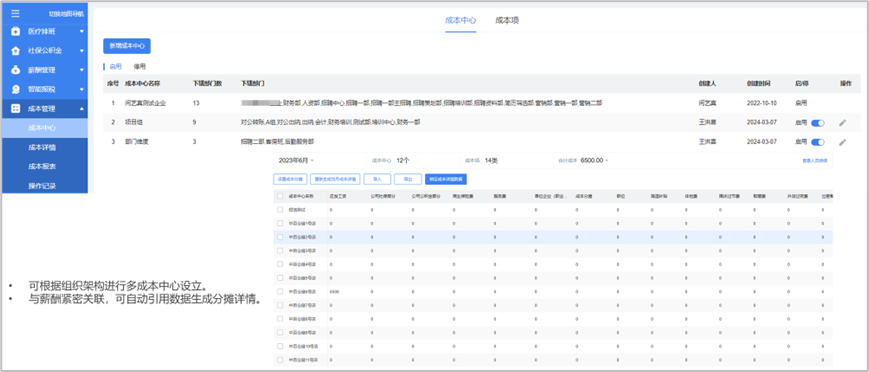869x372 pixels.
Task: Click the 智能授税 sidebar icon
Action: click(x=16, y=89)
